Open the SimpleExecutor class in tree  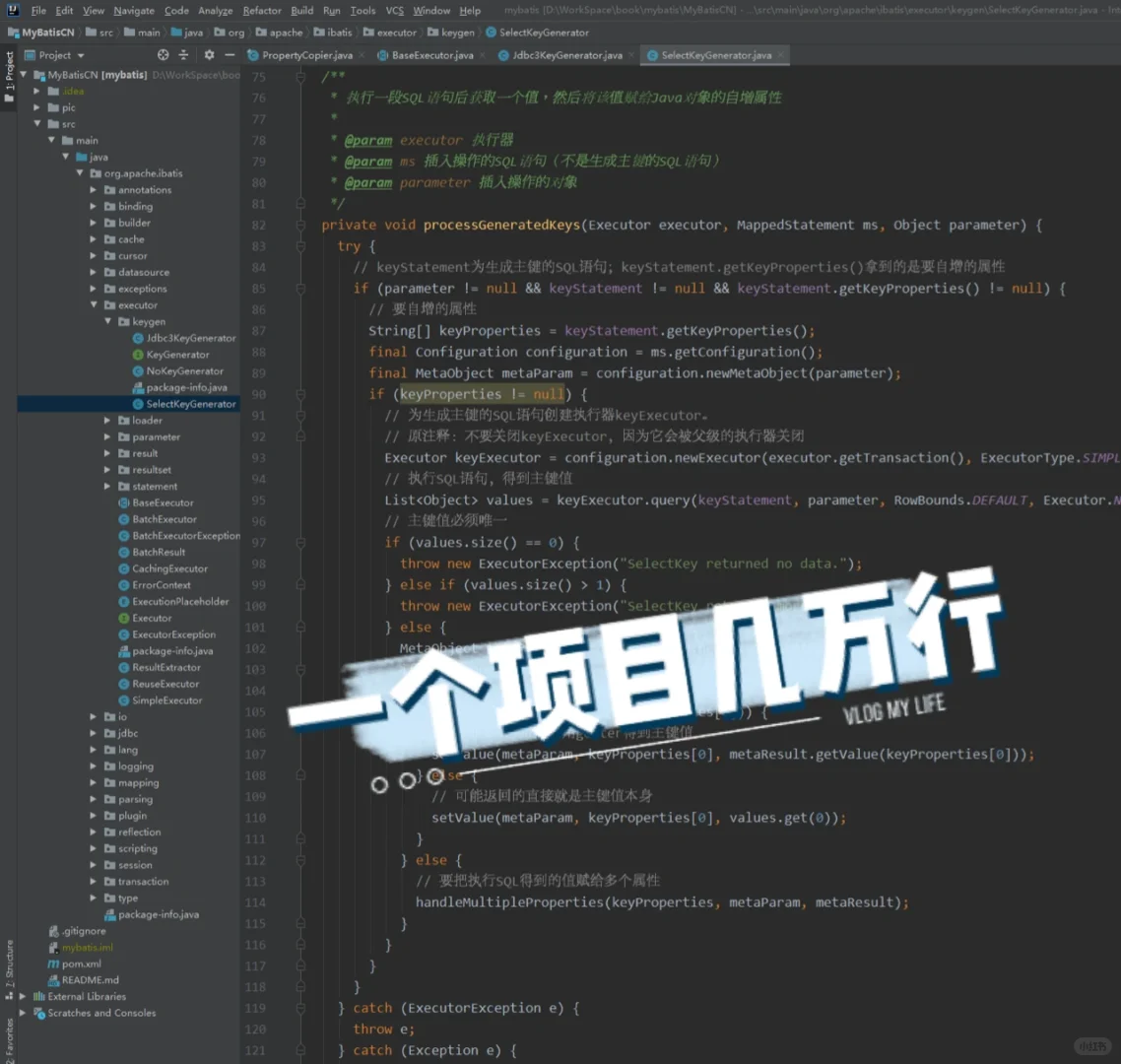click(x=160, y=700)
